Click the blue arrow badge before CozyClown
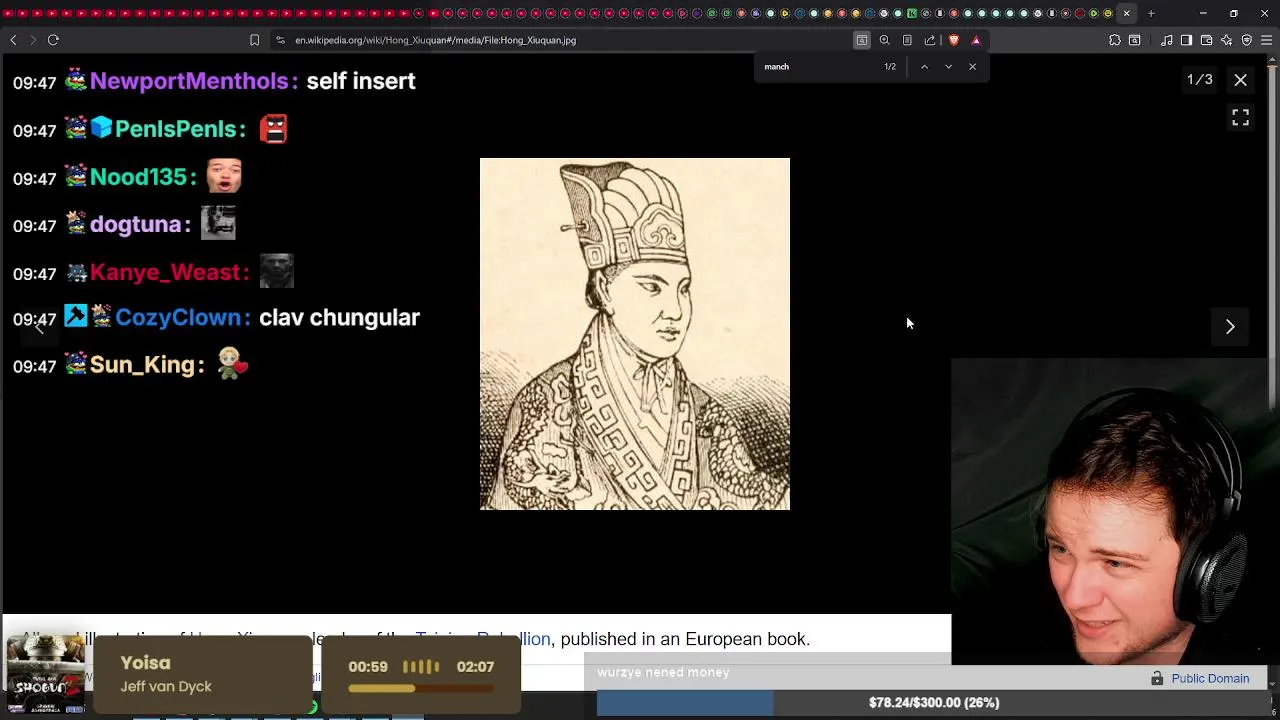Screen dimensions: 1280x720 pos(76,316)
